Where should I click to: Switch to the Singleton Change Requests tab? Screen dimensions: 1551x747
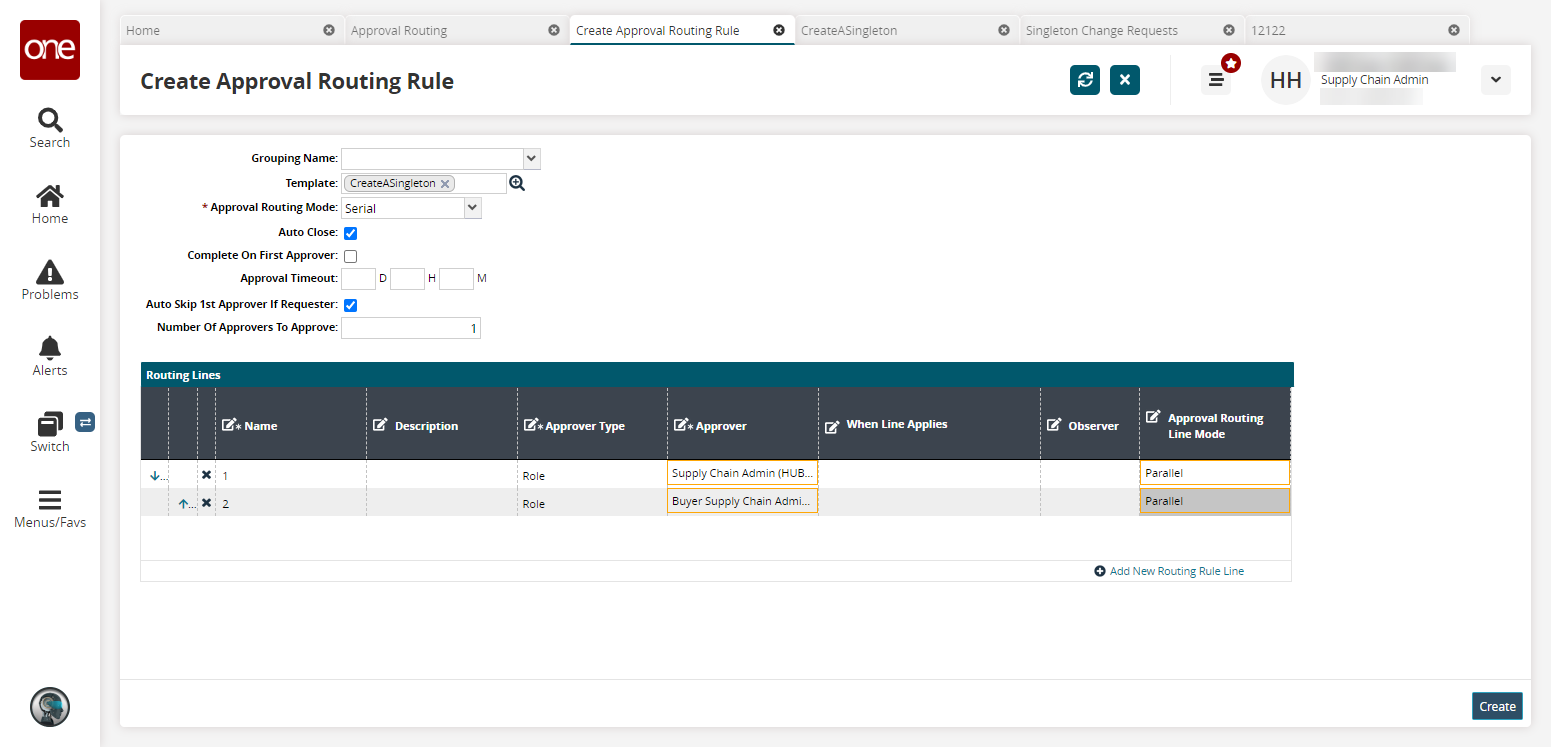1101,30
